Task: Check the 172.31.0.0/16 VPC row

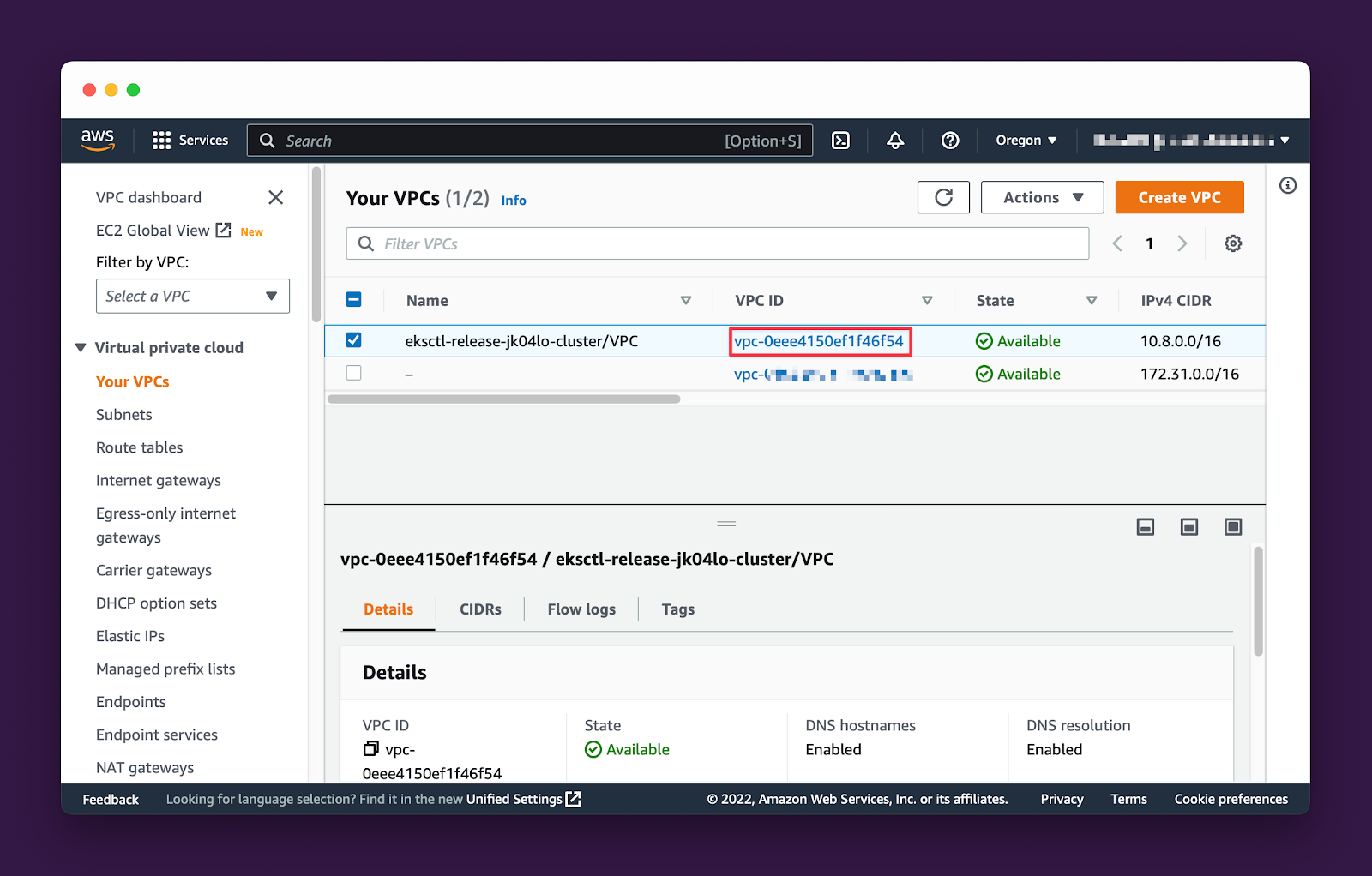Action: [x=353, y=373]
